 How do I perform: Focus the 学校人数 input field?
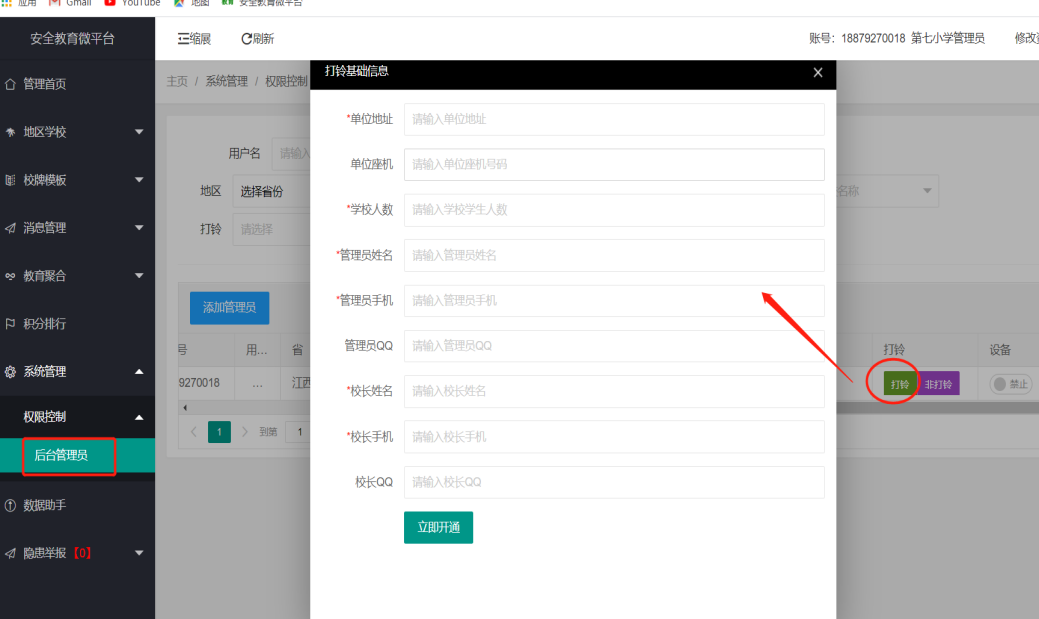(614, 210)
